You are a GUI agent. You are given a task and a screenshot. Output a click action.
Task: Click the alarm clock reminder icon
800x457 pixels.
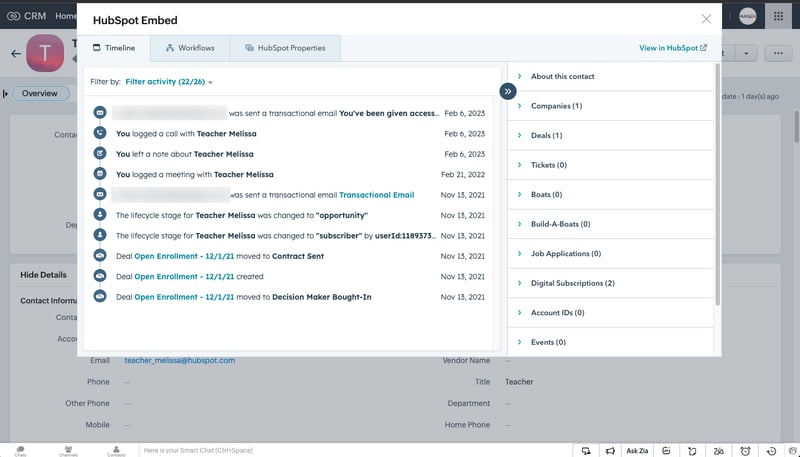click(x=745, y=451)
